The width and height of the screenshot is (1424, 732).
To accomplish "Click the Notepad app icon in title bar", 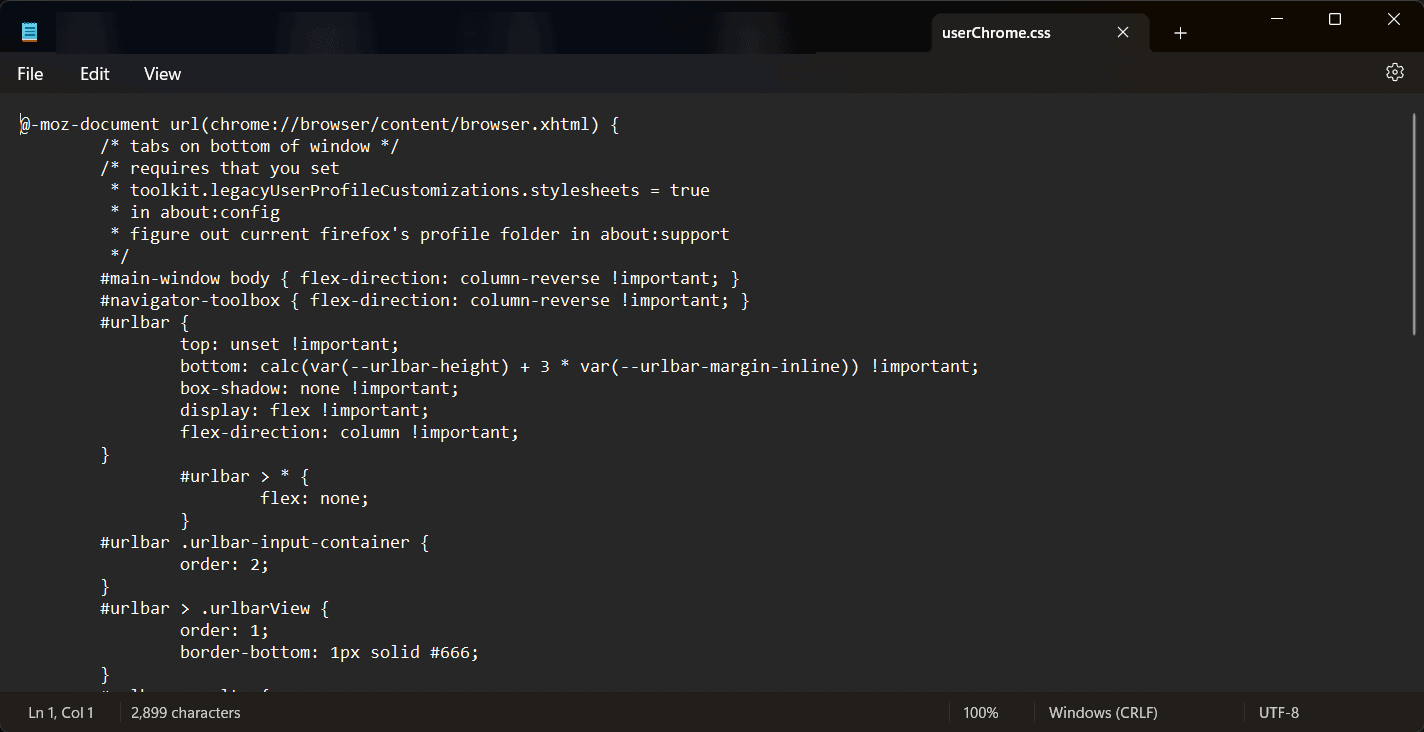I will point(30,32).
